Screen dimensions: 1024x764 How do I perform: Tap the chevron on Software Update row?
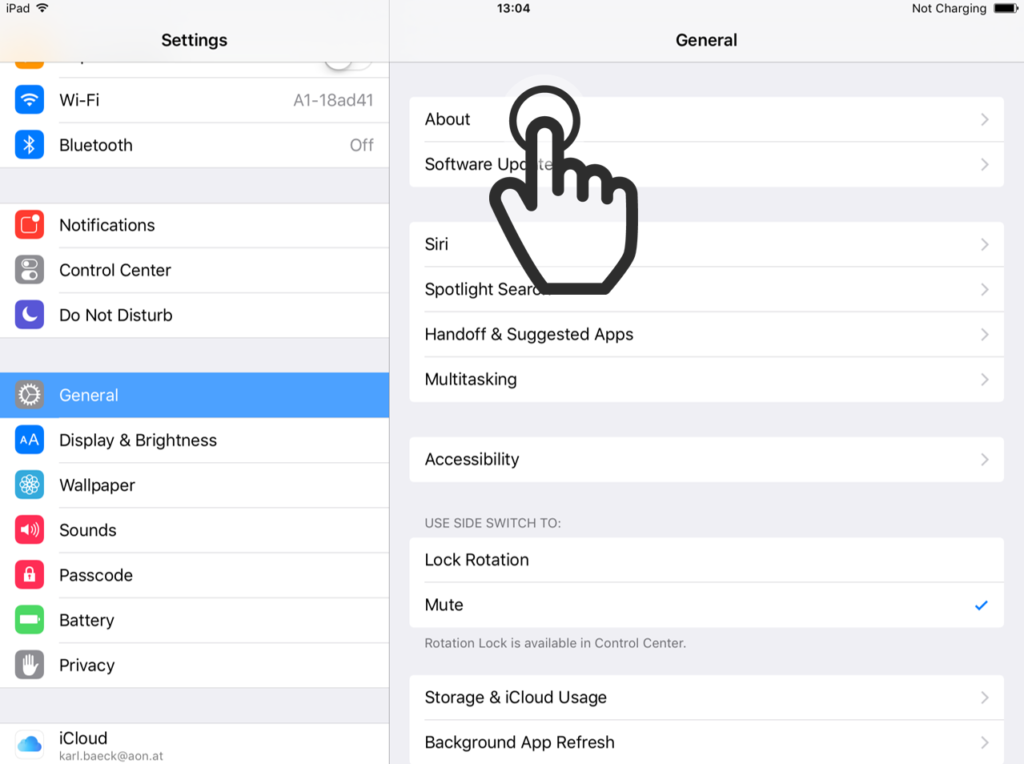pos(985,165)
